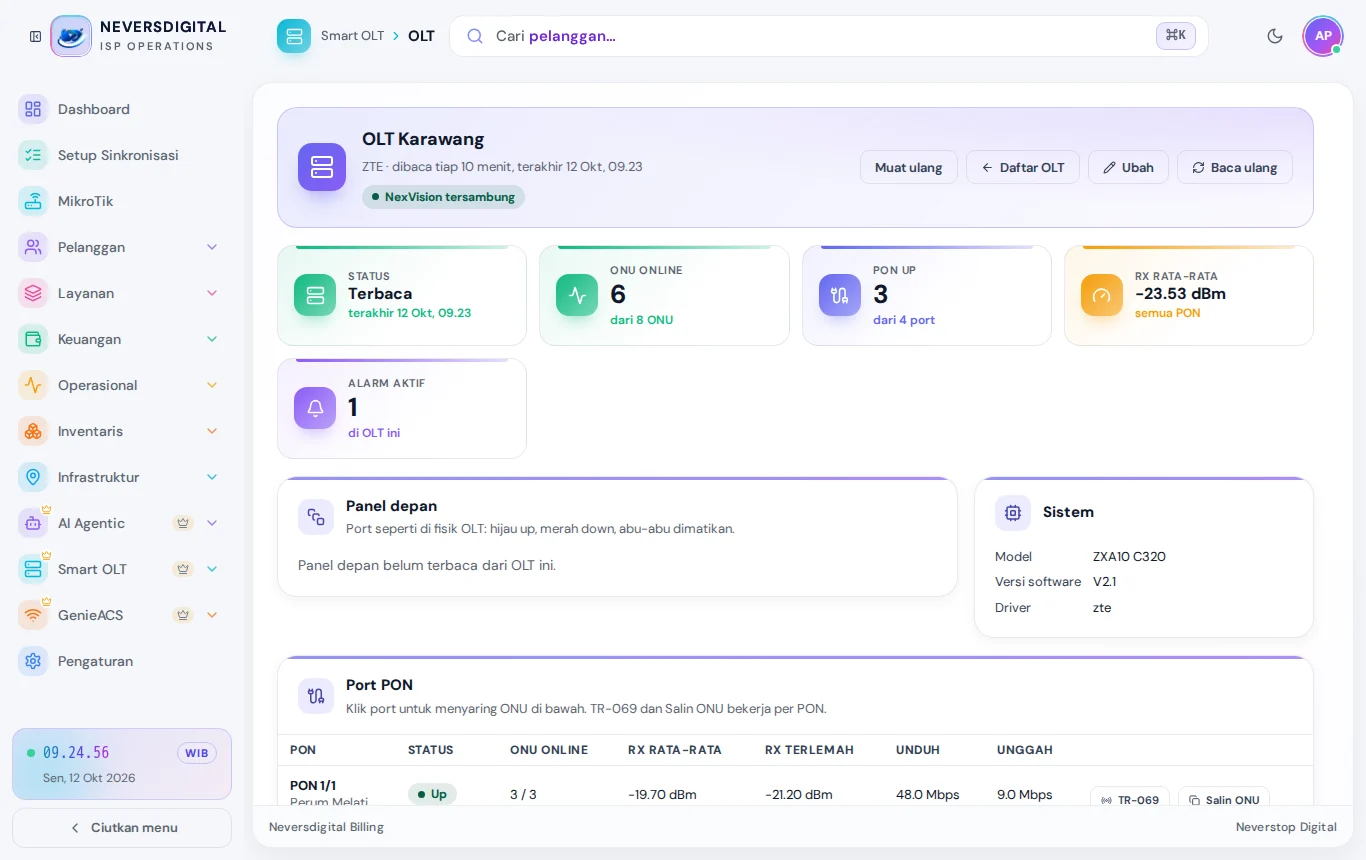Click the Pengaturan gear icon
The height and width of the screenshot is (860, 1366).
tap(33, 661)
